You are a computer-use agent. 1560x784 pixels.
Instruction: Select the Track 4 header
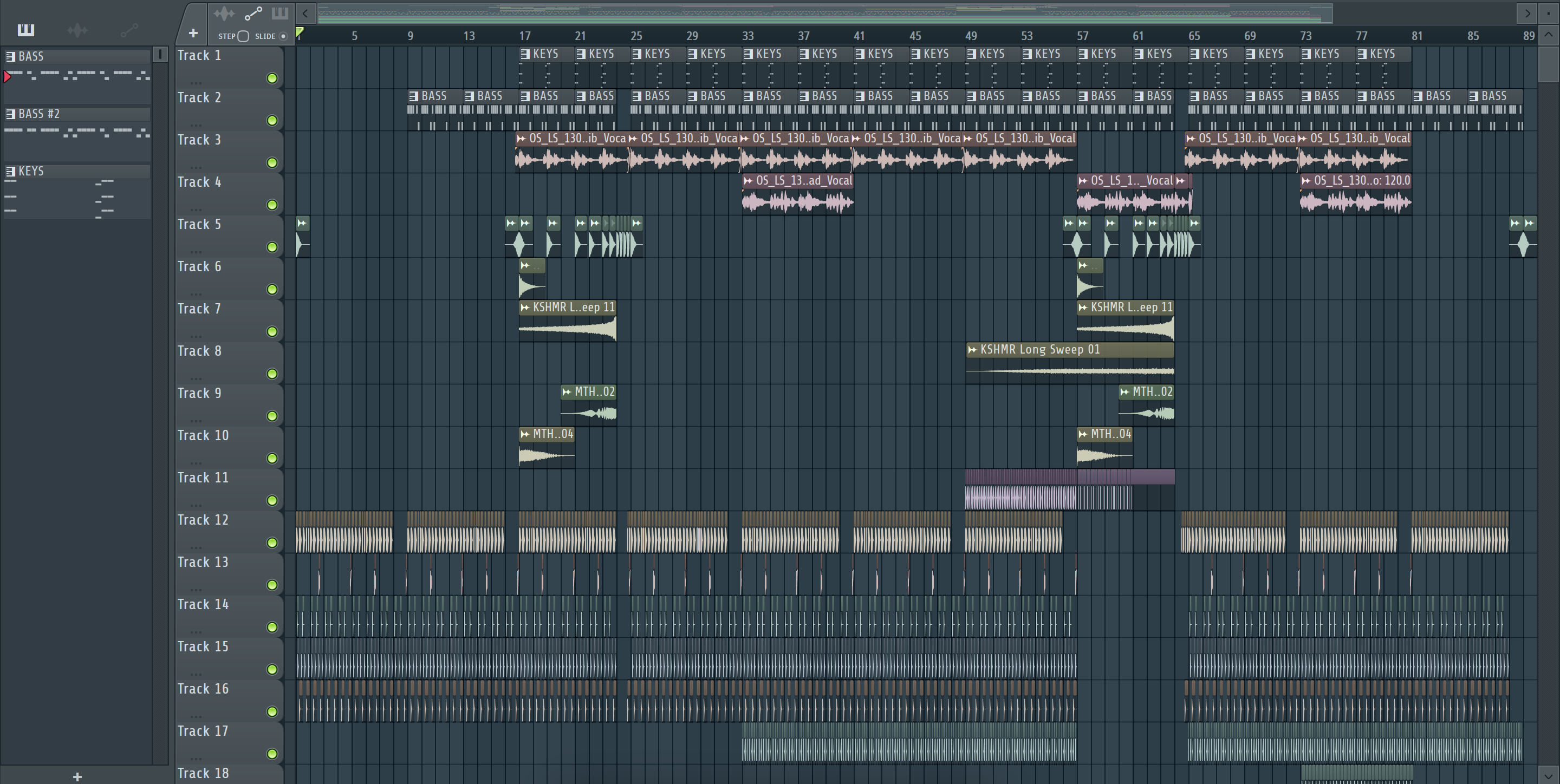[229, 194]
